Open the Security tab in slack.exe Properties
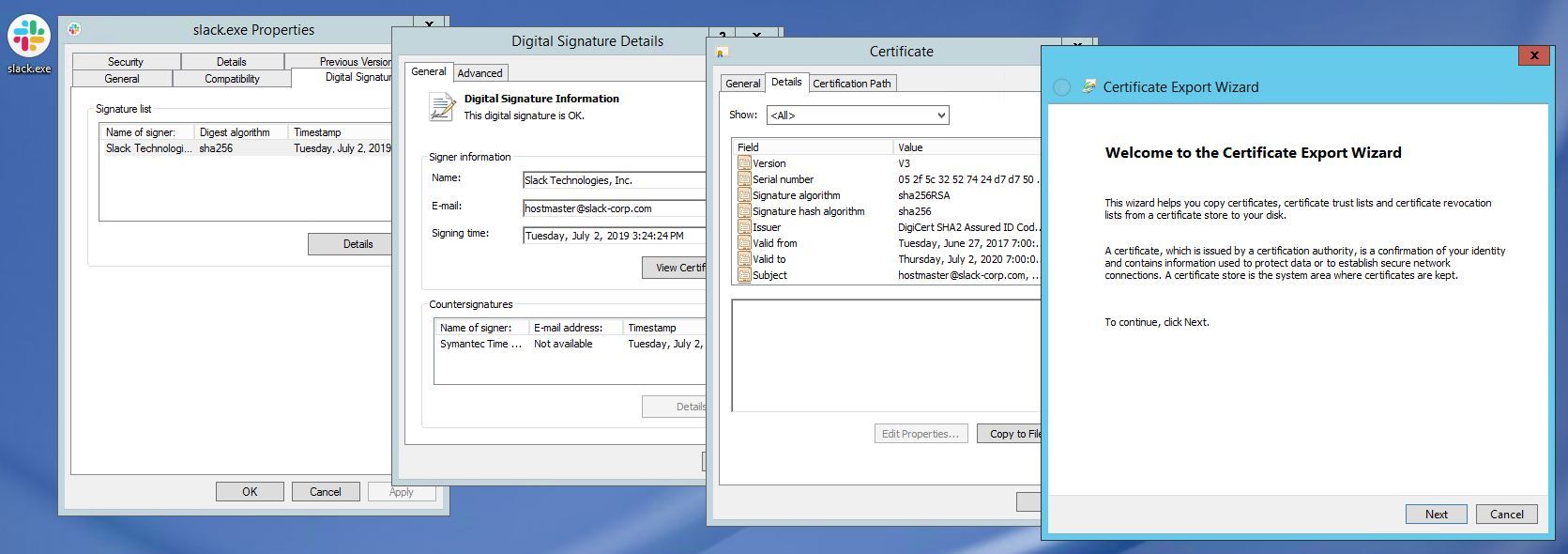This screenshot has width=1568, height=554. [126, 62]
